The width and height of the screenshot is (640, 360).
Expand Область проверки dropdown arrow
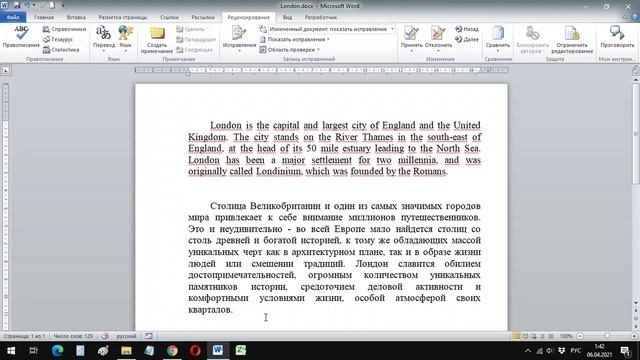(318, 50)
